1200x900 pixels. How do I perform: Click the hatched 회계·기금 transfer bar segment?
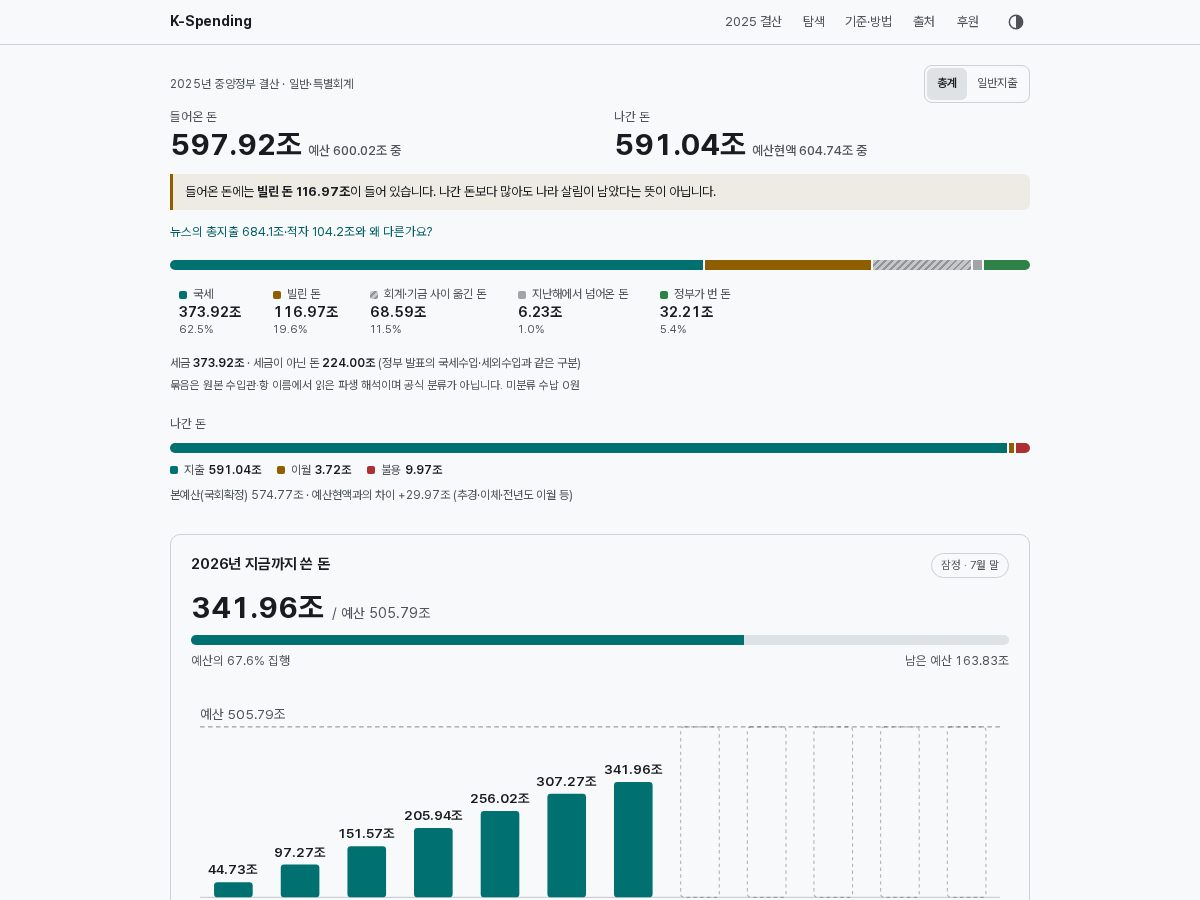[922, 265]
